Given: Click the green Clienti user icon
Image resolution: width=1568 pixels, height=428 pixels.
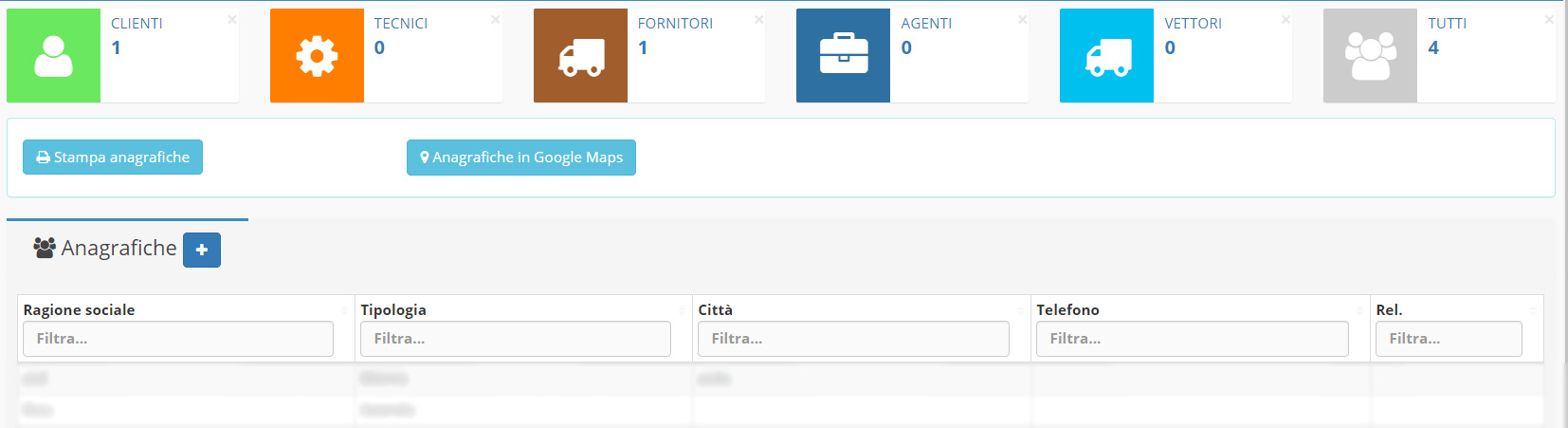Looking at the screenshot, I should click(x=53, y=56).
